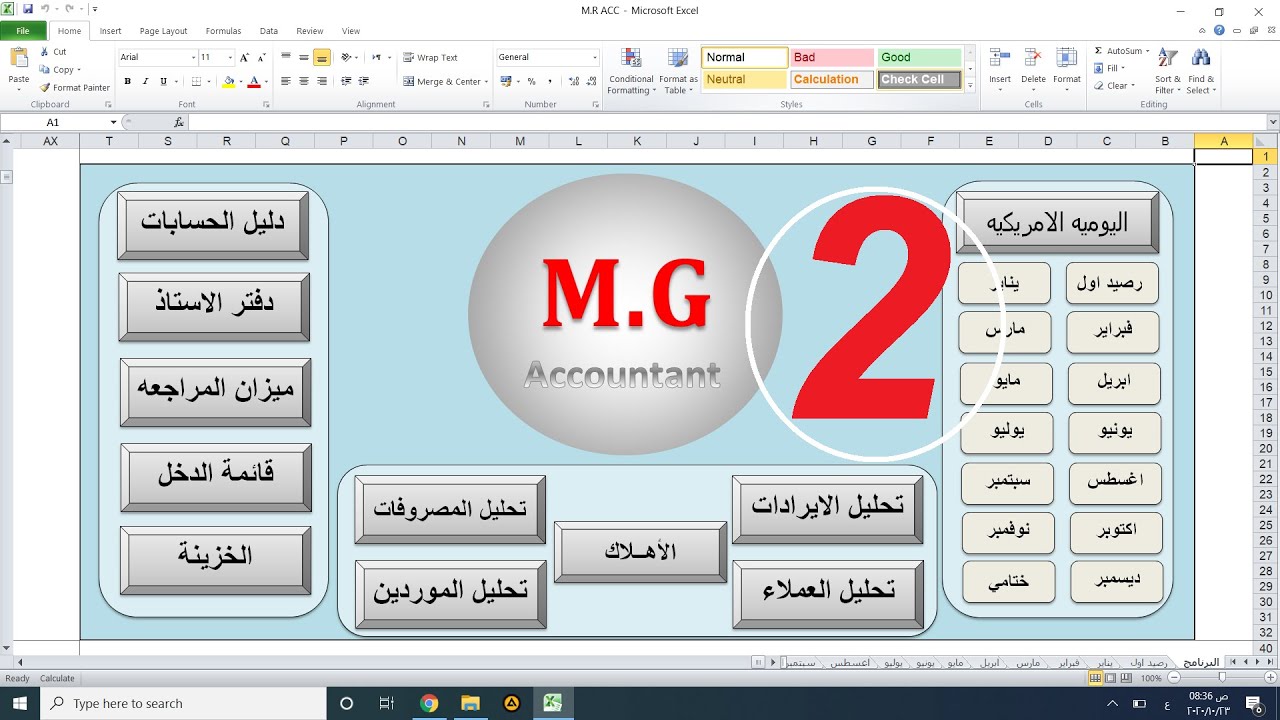Click the AutoSum sigma icon
Image resolution: width=1280 pixels, height=720 pixels.
(x=1098, y=51)
